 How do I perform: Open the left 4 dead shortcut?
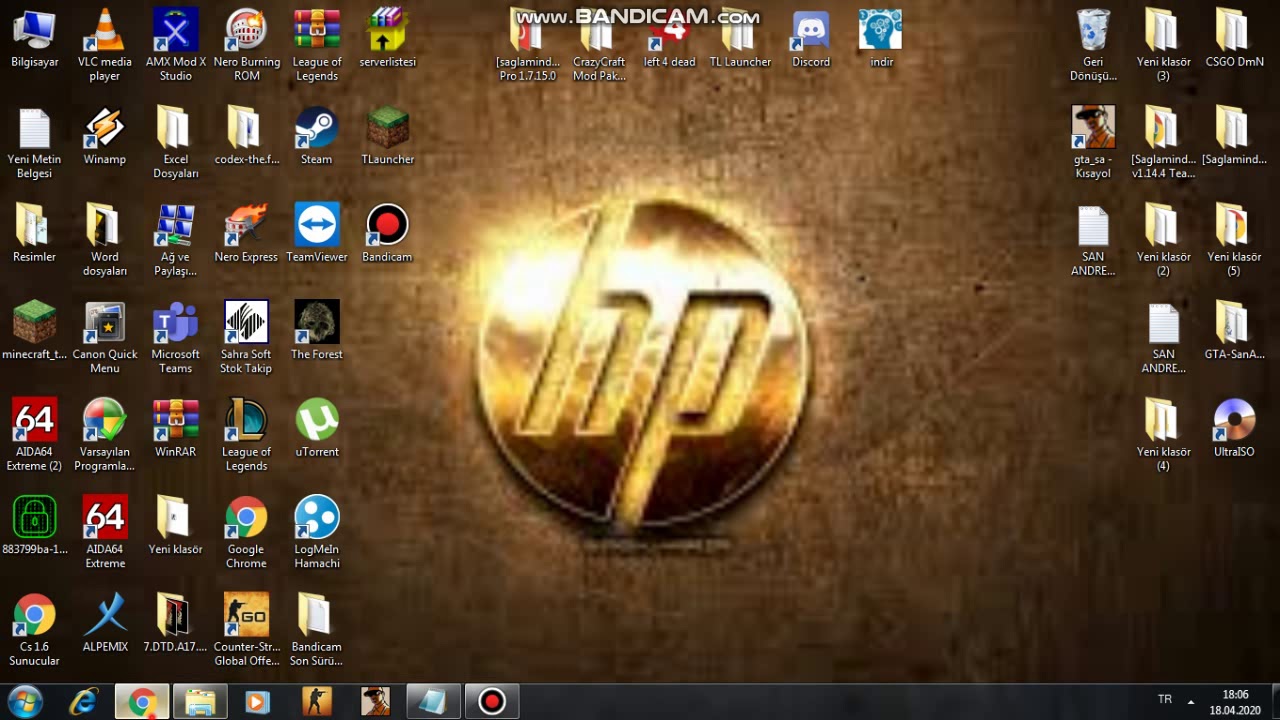pos(669,40)
